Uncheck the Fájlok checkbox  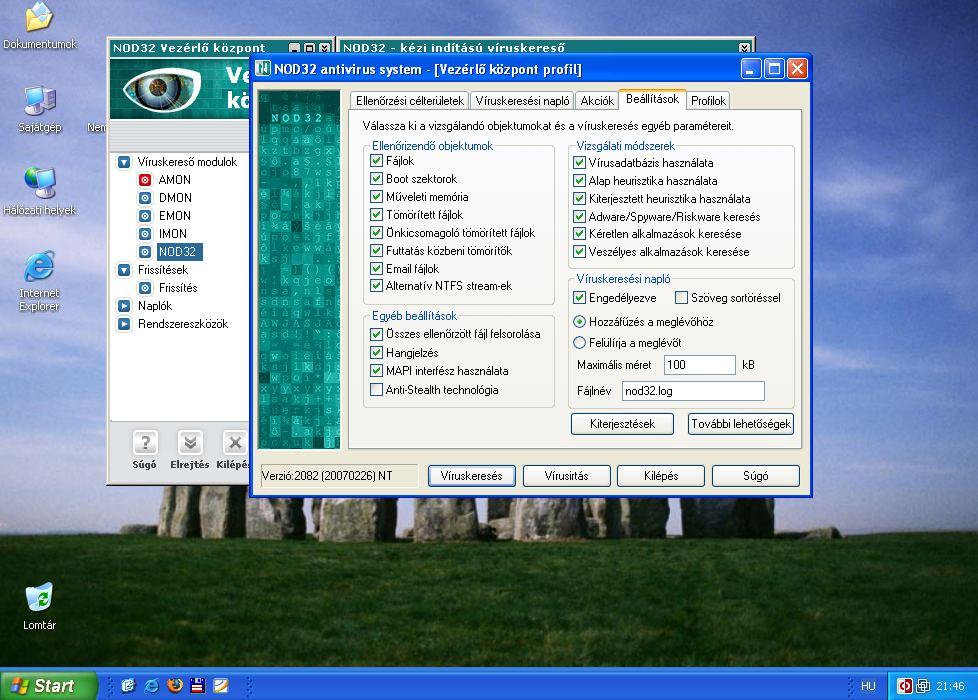tap(376, 160)
